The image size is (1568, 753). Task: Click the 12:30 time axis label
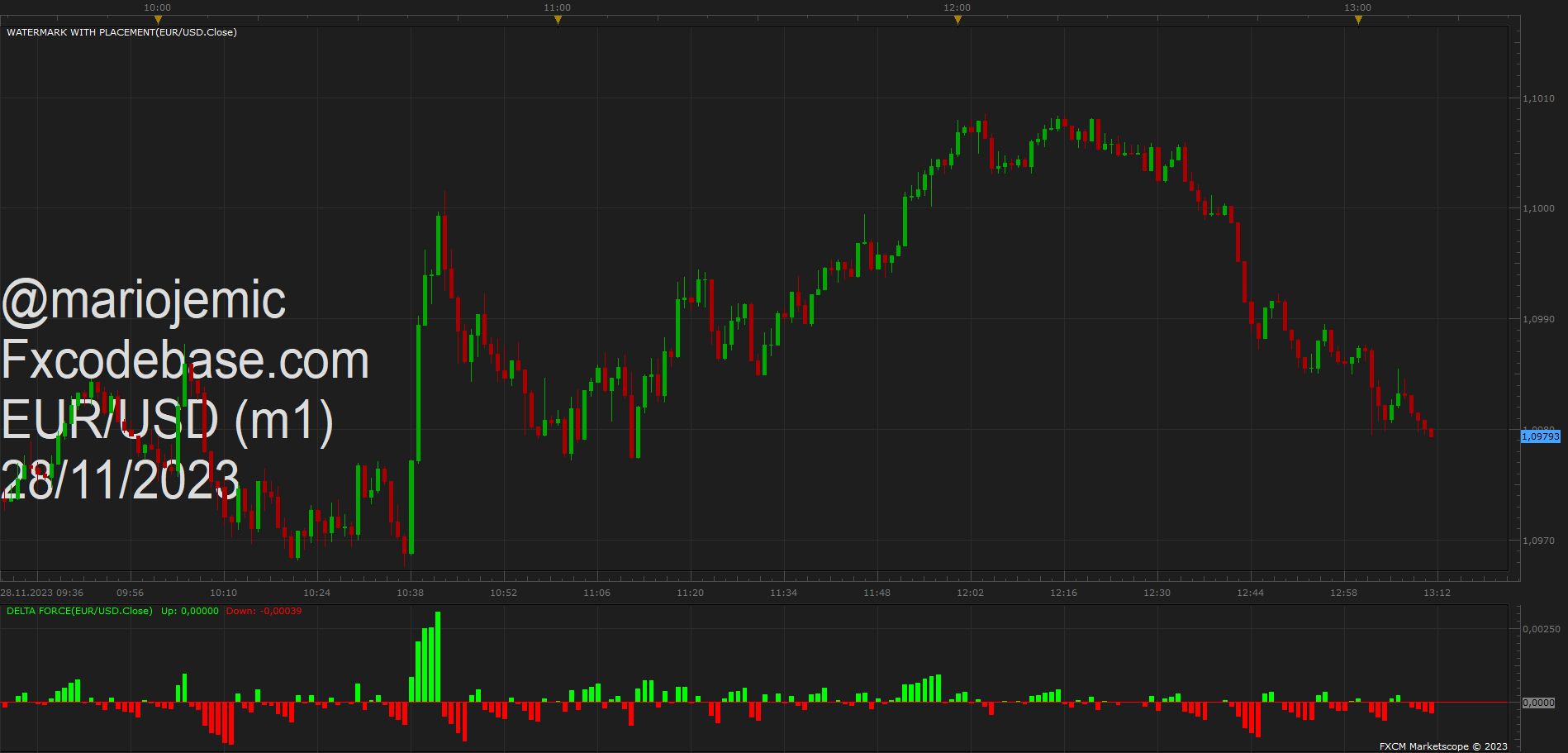point(1157,593)
